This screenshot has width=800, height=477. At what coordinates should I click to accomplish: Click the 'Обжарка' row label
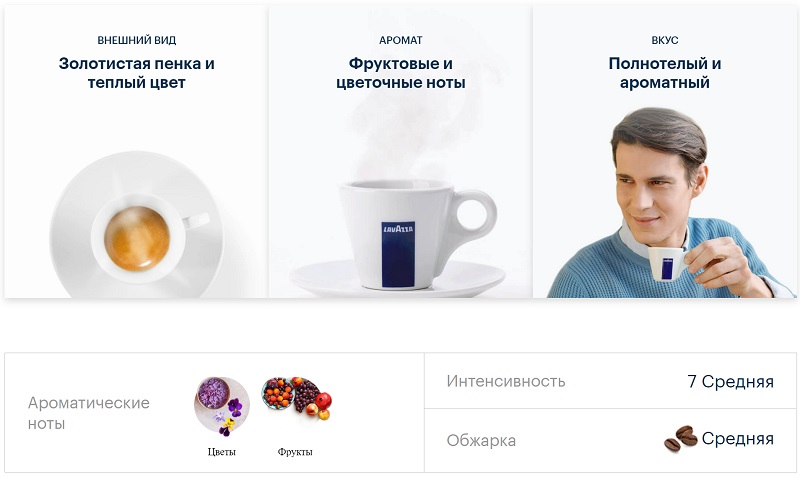pos(481,440)
